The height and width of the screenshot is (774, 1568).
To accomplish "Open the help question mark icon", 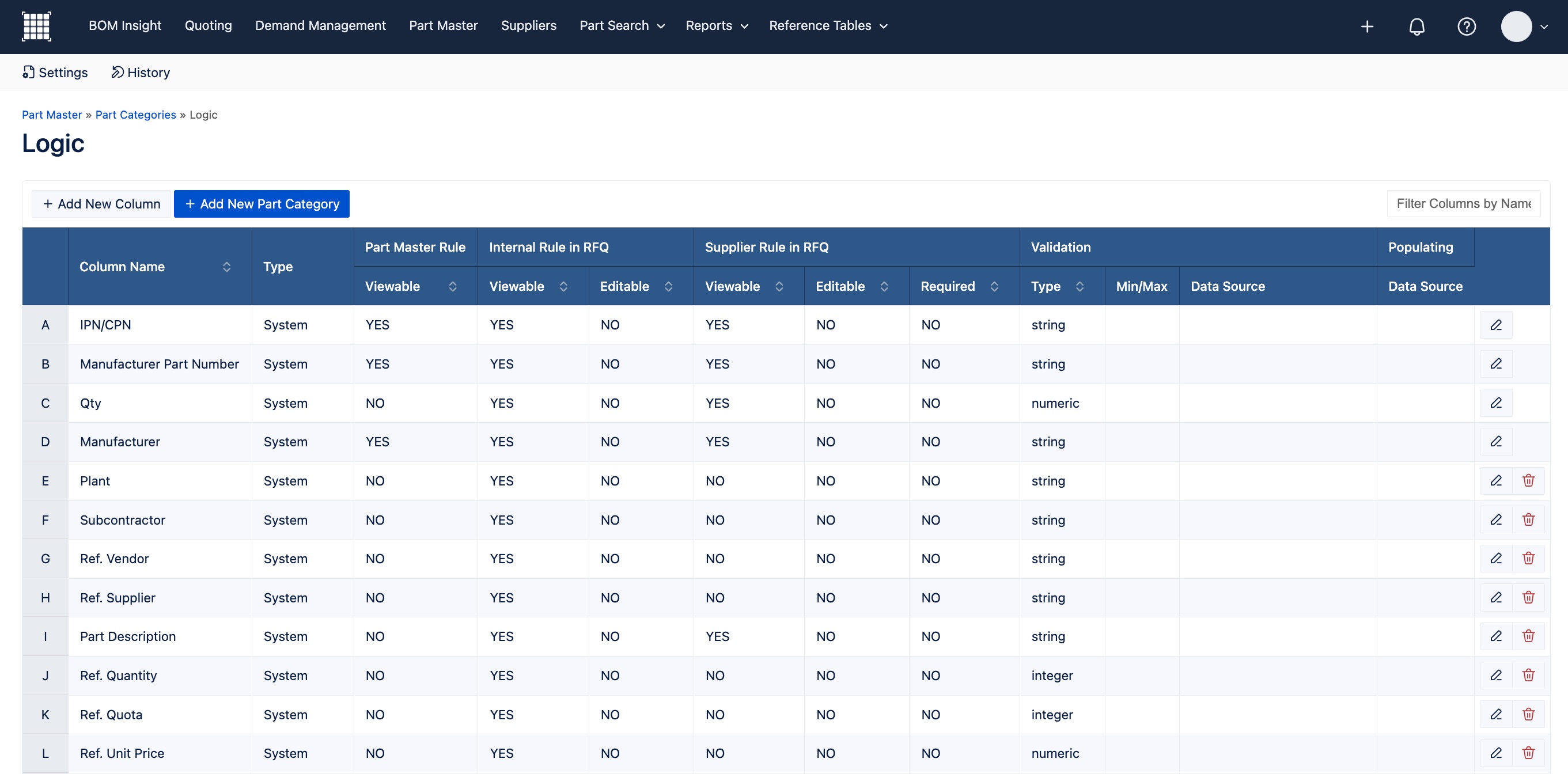I will coord(1467,26).
